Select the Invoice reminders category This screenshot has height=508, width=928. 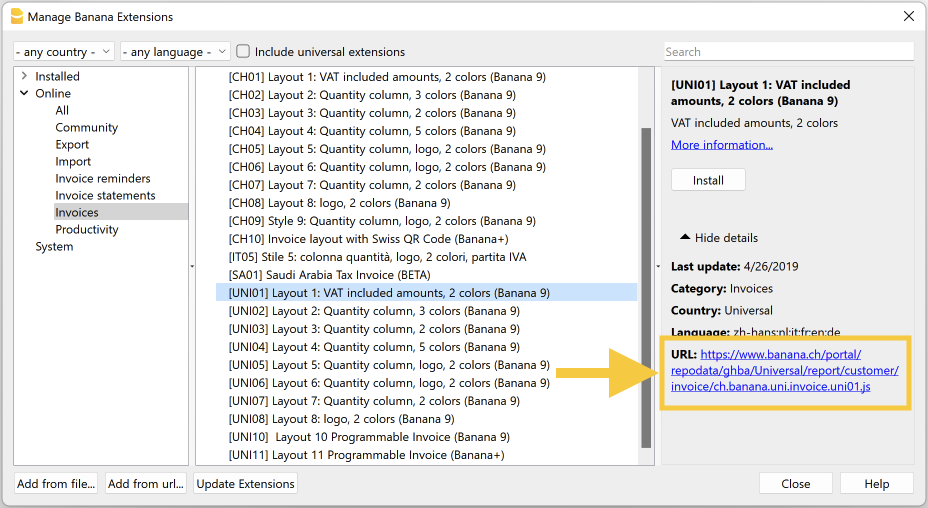pos(103,178)
